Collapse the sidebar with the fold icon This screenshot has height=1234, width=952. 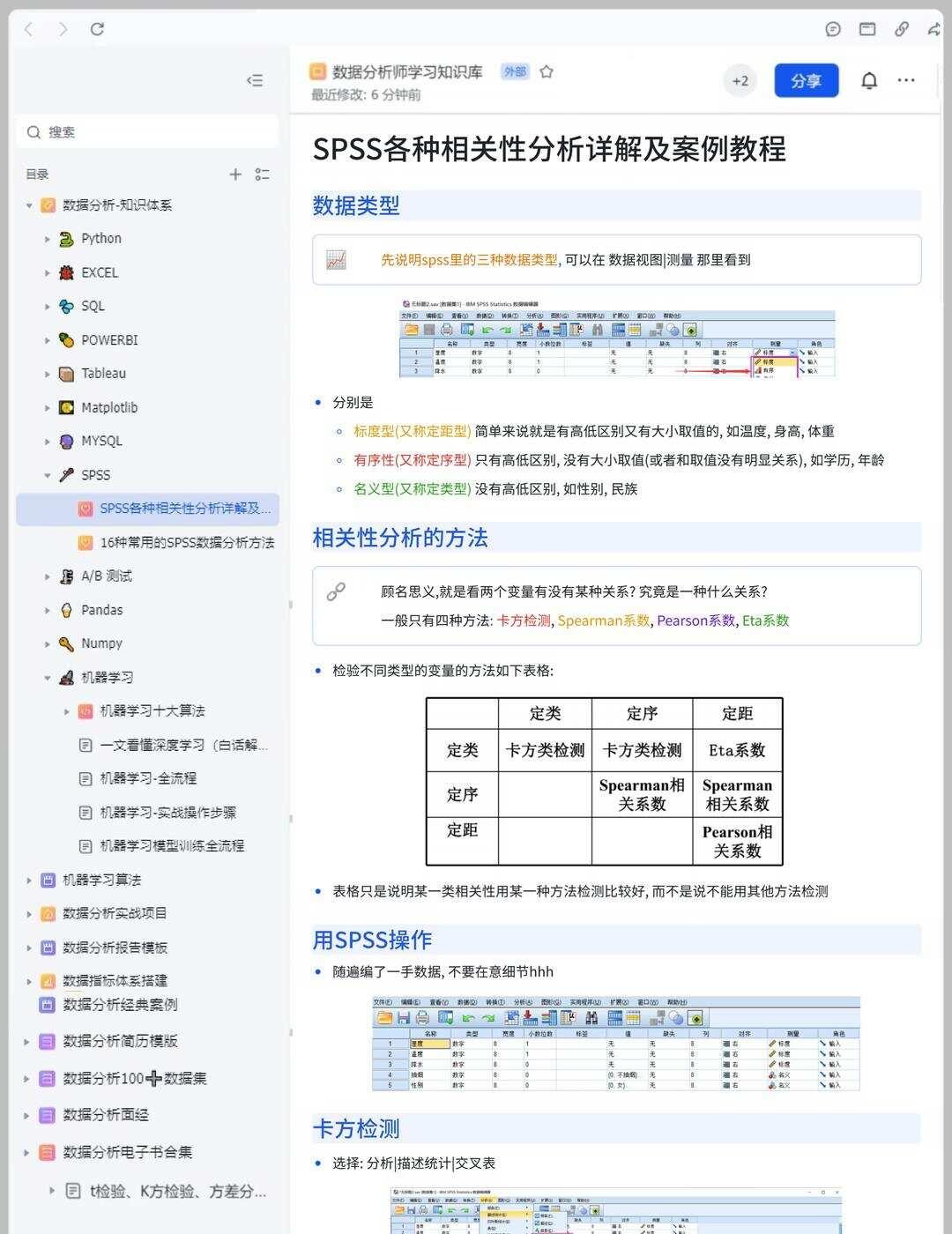[x=255, y=80]
